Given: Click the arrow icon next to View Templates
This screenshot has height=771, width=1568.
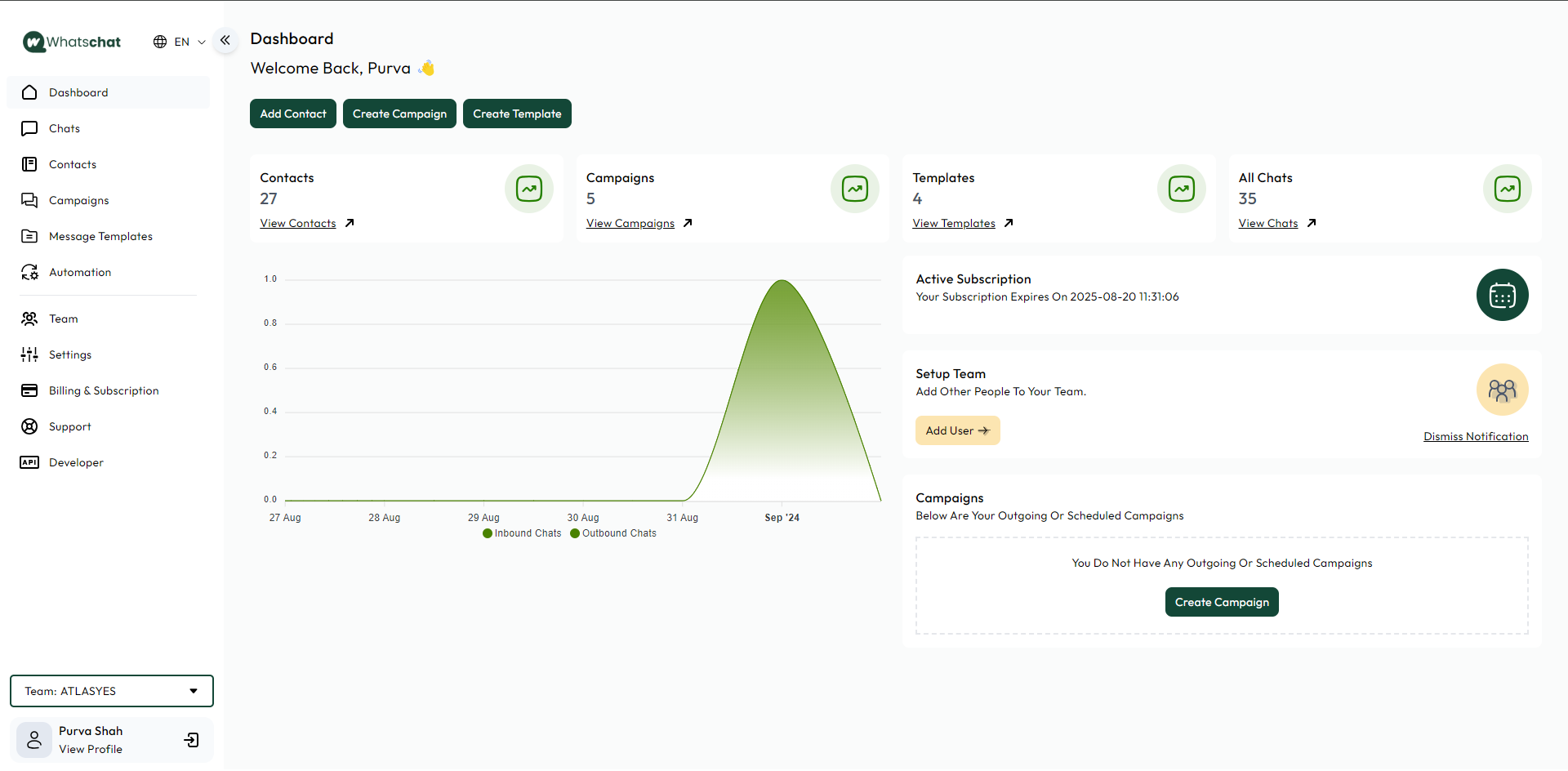Looking at the screenshot, I should [1009, 223].
